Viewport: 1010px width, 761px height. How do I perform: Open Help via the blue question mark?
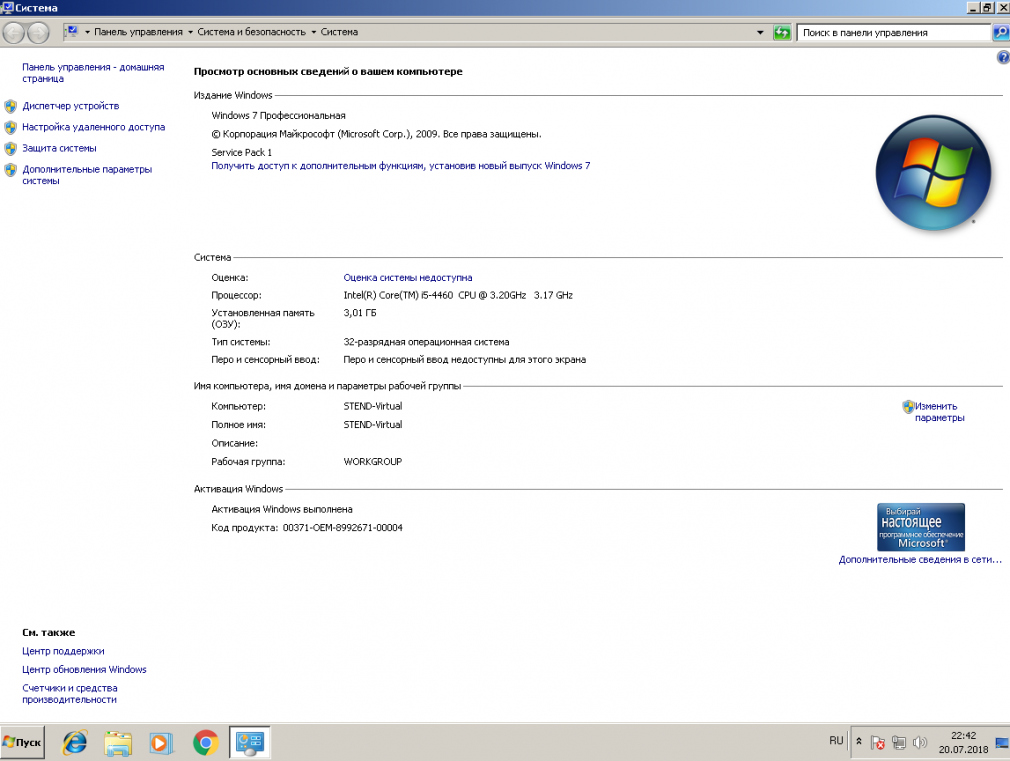pos(1003,58)
